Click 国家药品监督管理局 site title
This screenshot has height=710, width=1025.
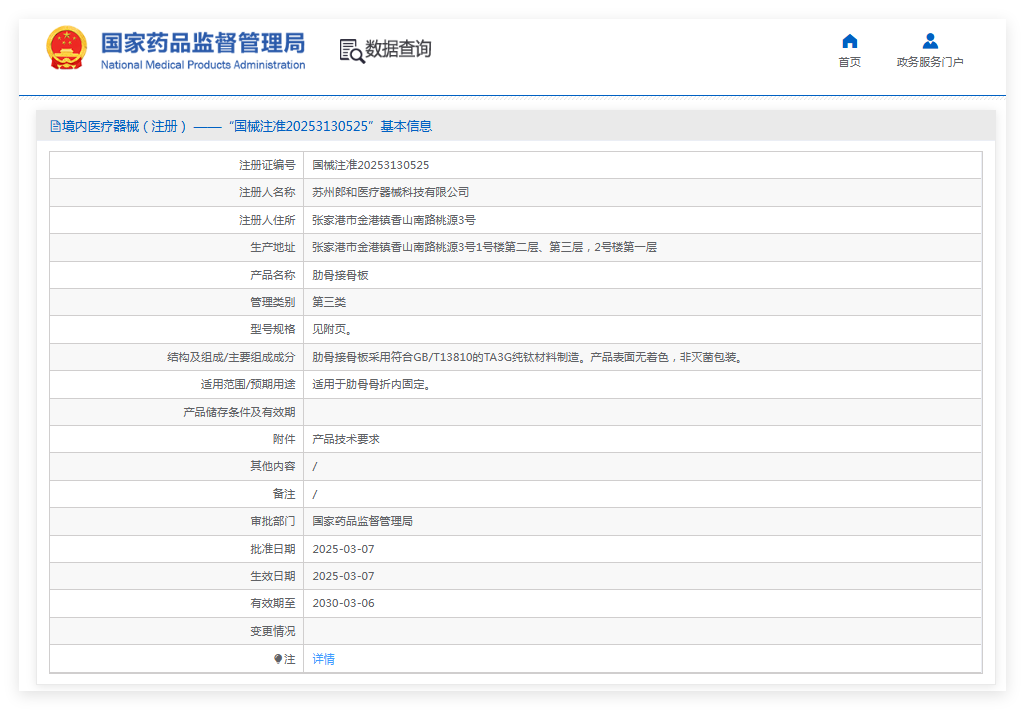[x=203, y=43]
